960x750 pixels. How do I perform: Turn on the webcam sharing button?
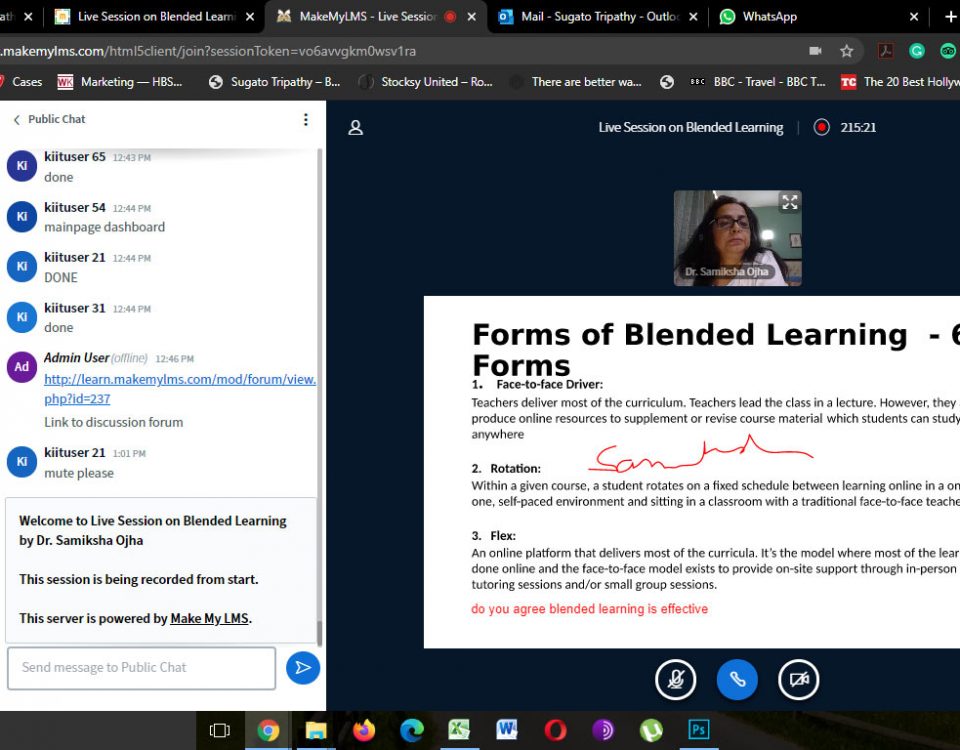pos(798,680)
